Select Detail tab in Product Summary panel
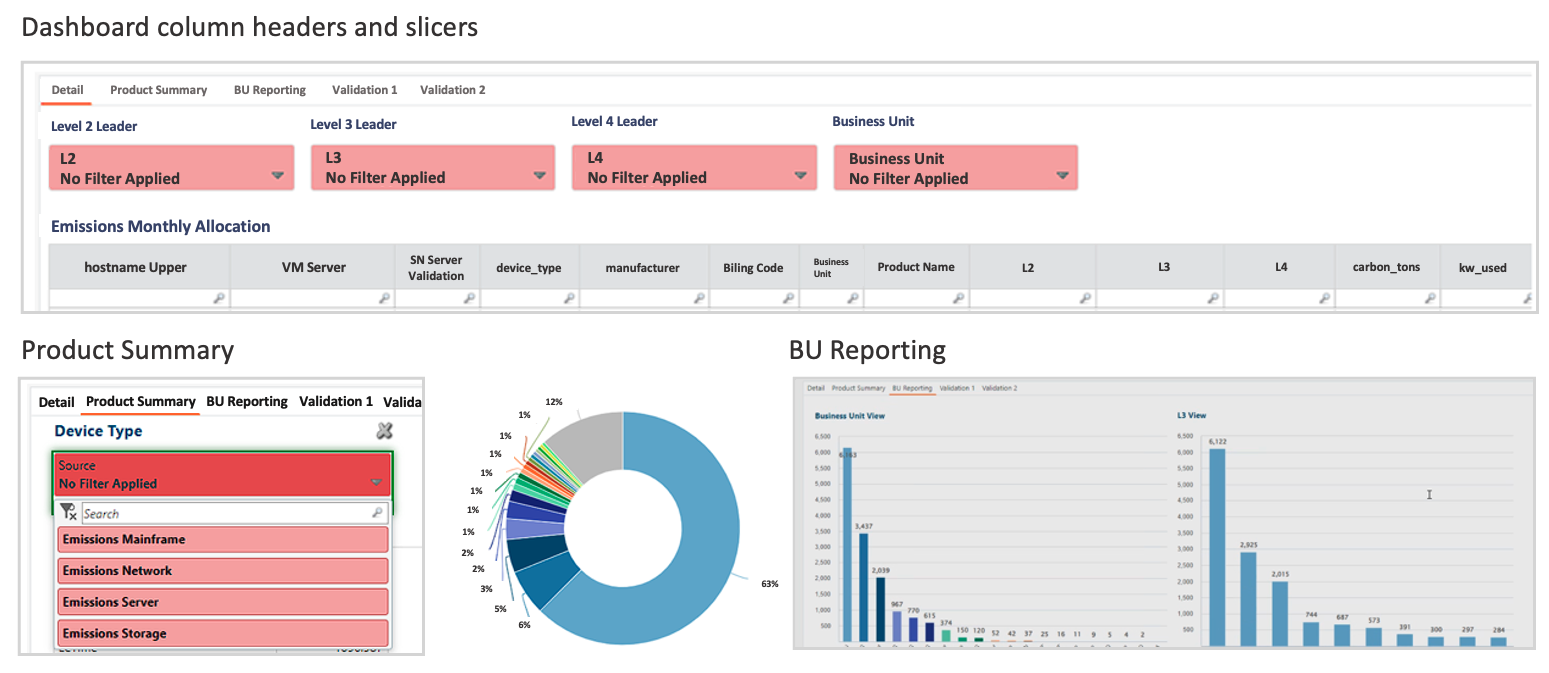Screen dimensions: 1549x673 (x=56, y=402)
